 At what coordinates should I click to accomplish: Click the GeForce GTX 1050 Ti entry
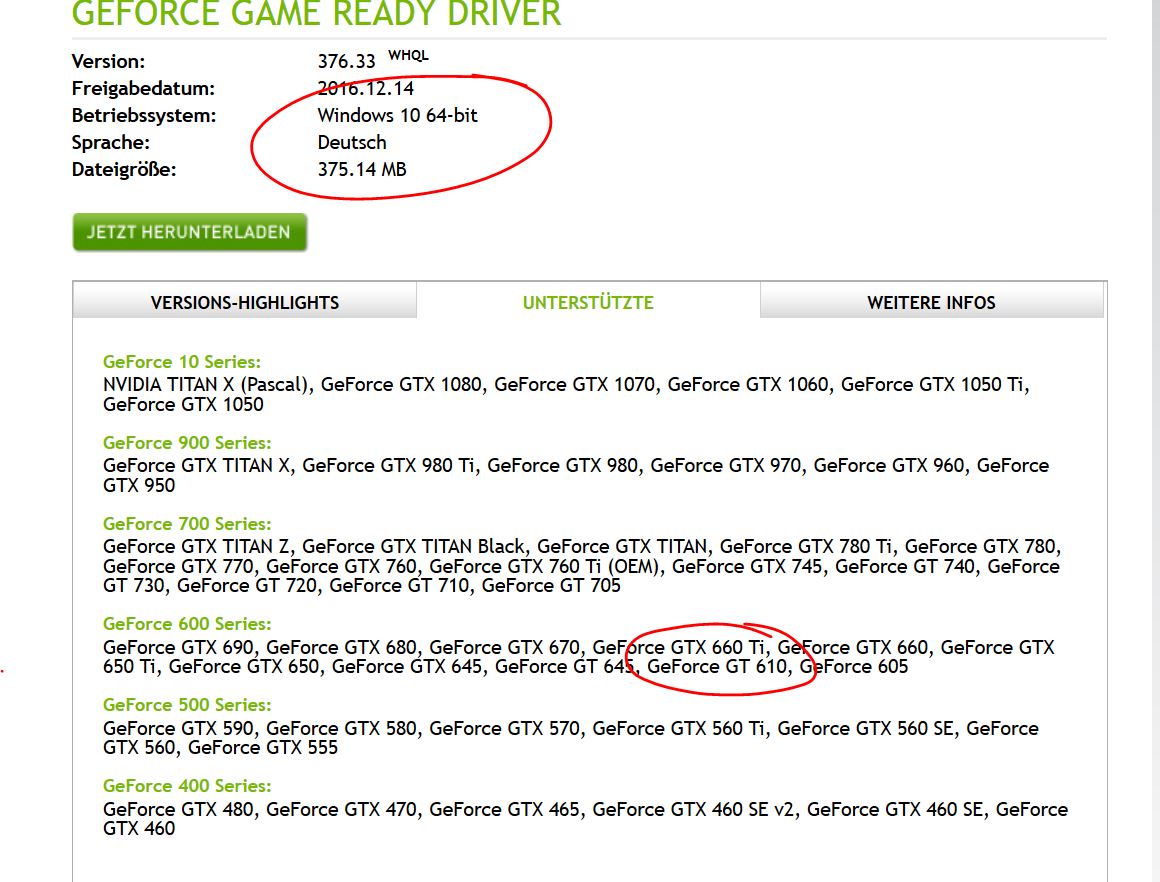932,385
